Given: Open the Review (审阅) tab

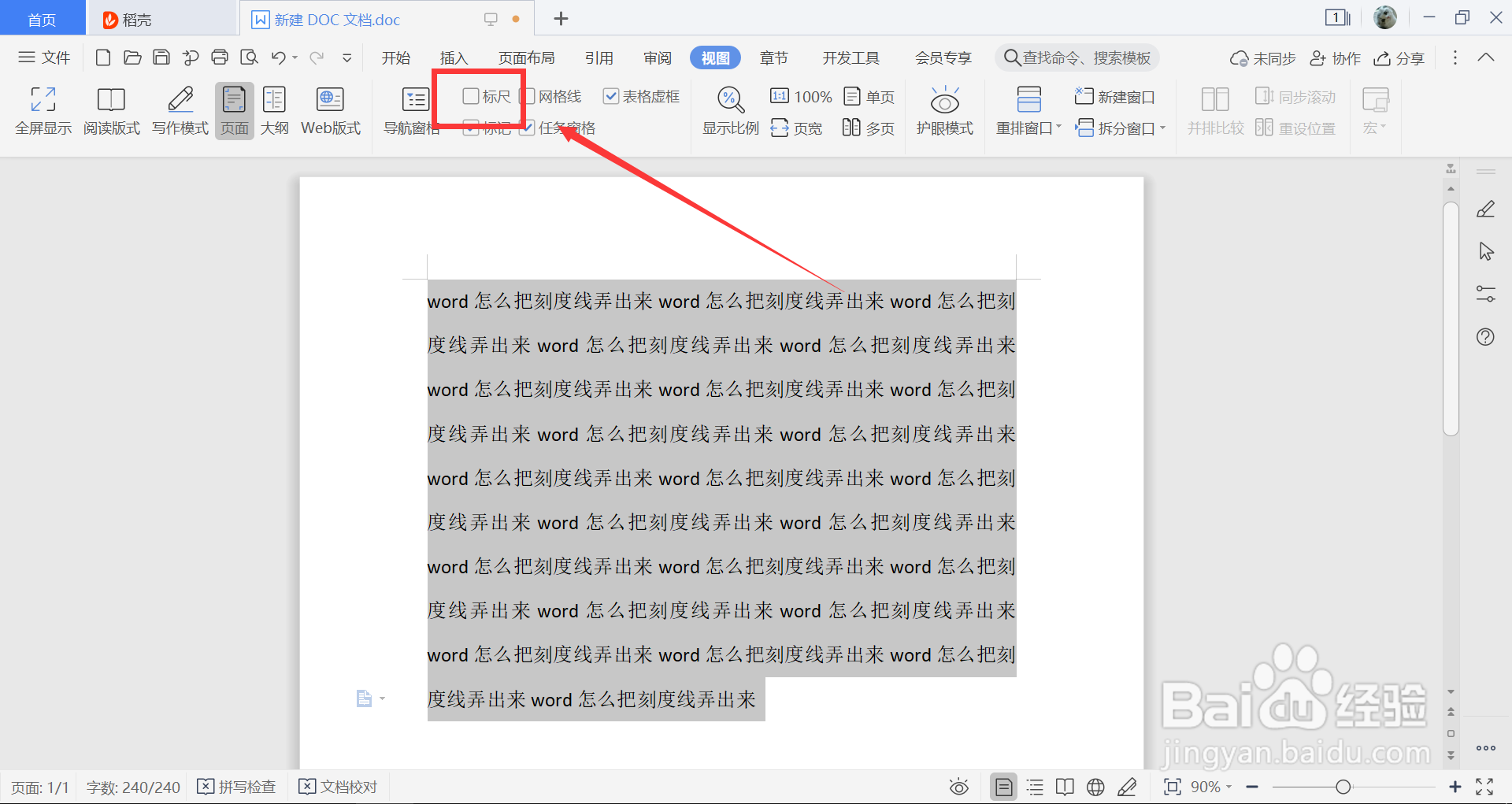Looking at the screenshot, I should (x=657, y=57).
